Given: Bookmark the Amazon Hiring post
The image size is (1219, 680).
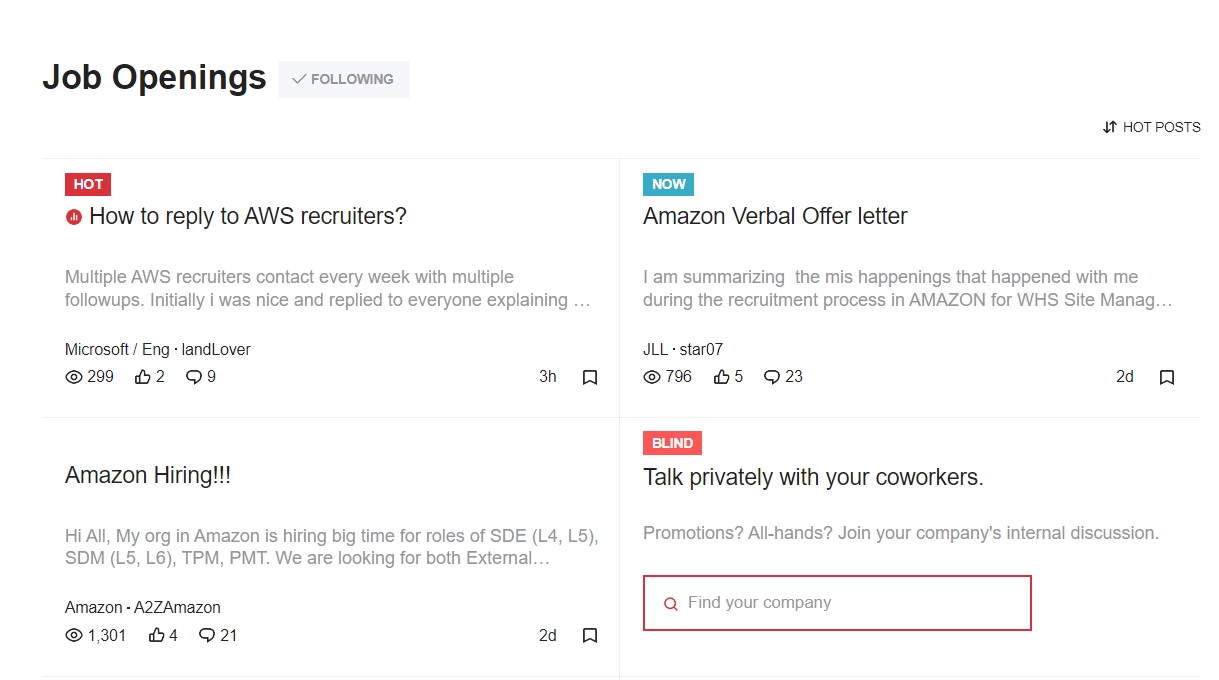Looking at the screenshot, I should (x=589, y=635).
